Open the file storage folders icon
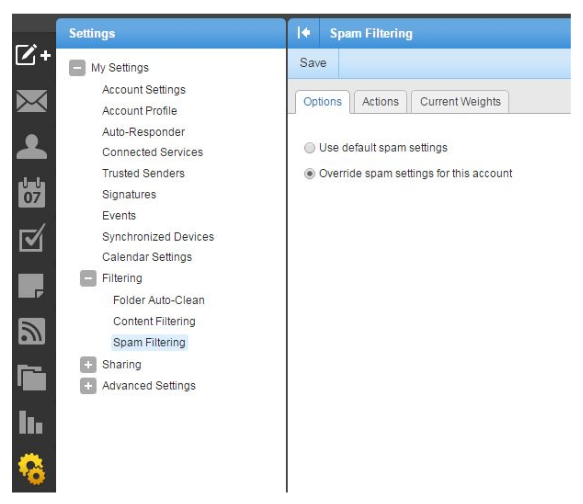Viewport: 583px width, 504px height. (32, 378)
